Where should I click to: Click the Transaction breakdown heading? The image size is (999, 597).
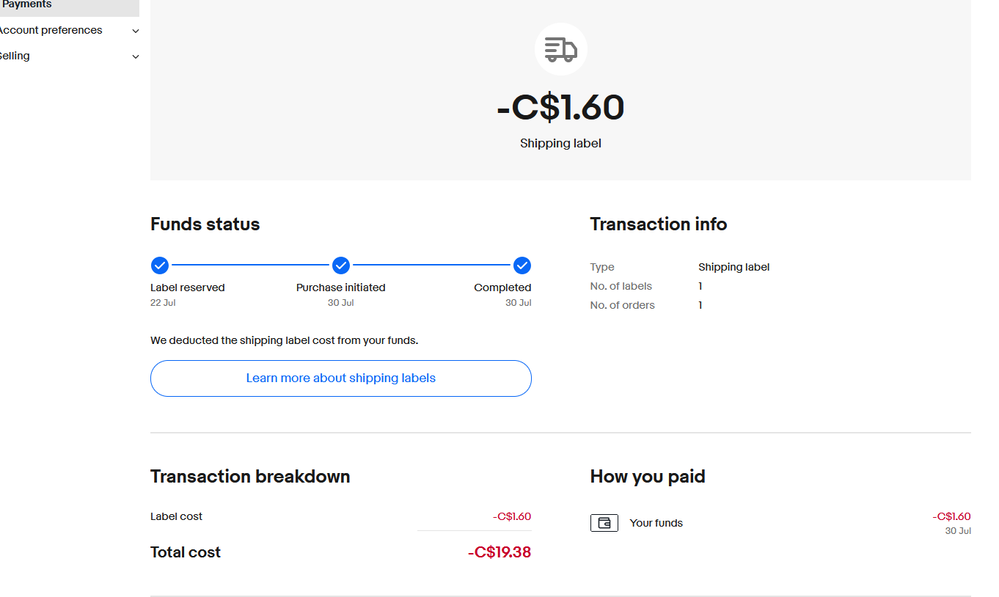(x=250, y=477)
